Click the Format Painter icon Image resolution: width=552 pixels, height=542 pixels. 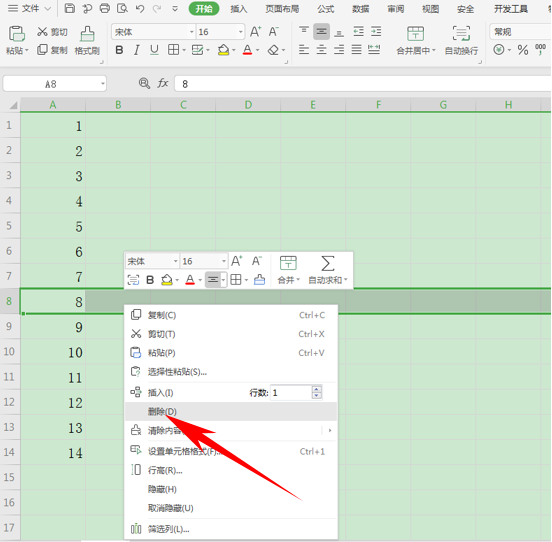(x=87, y=34)
